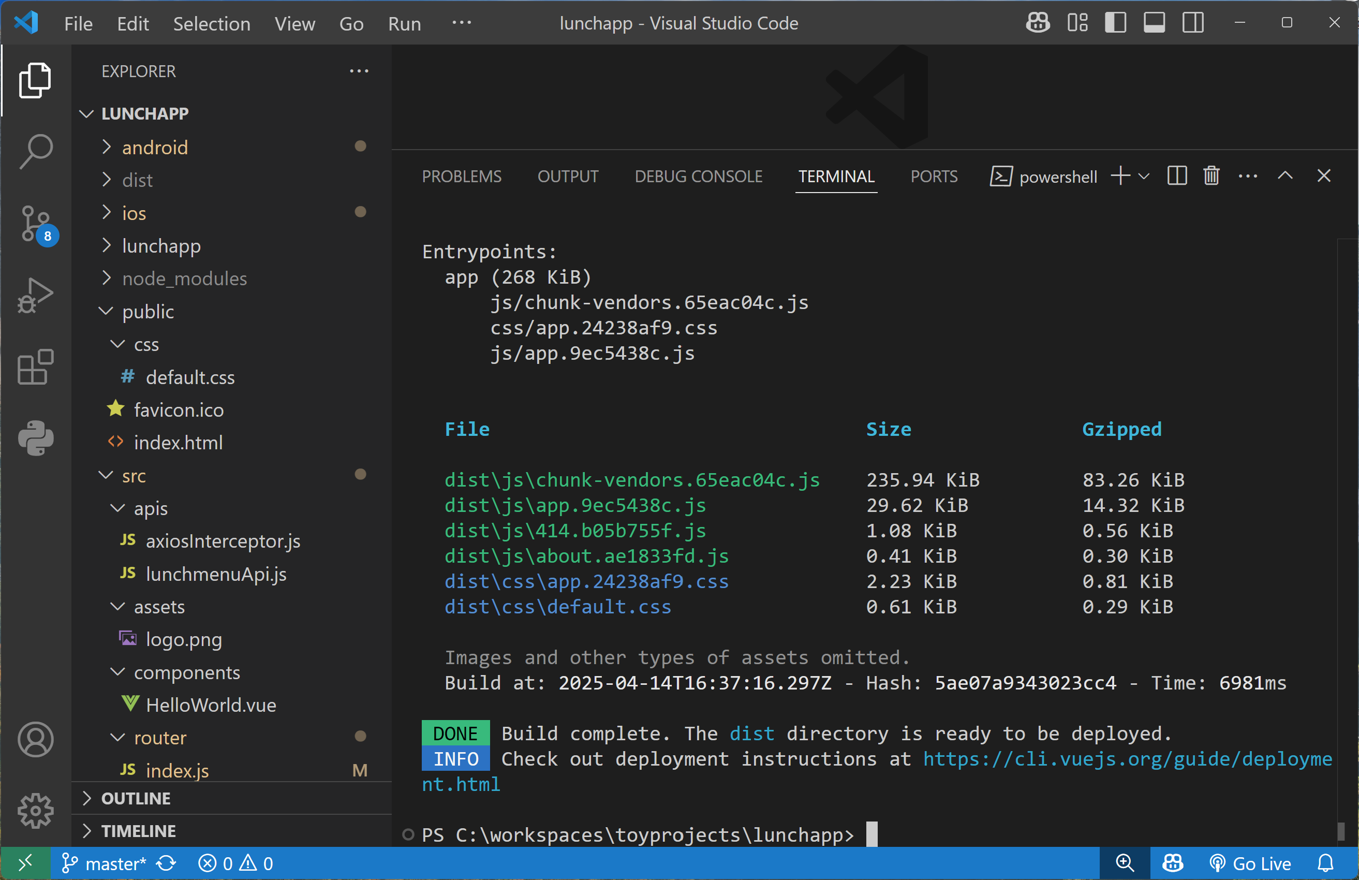Open Copilot status in status bar
1359x880 pixels.
point(1173,863)
